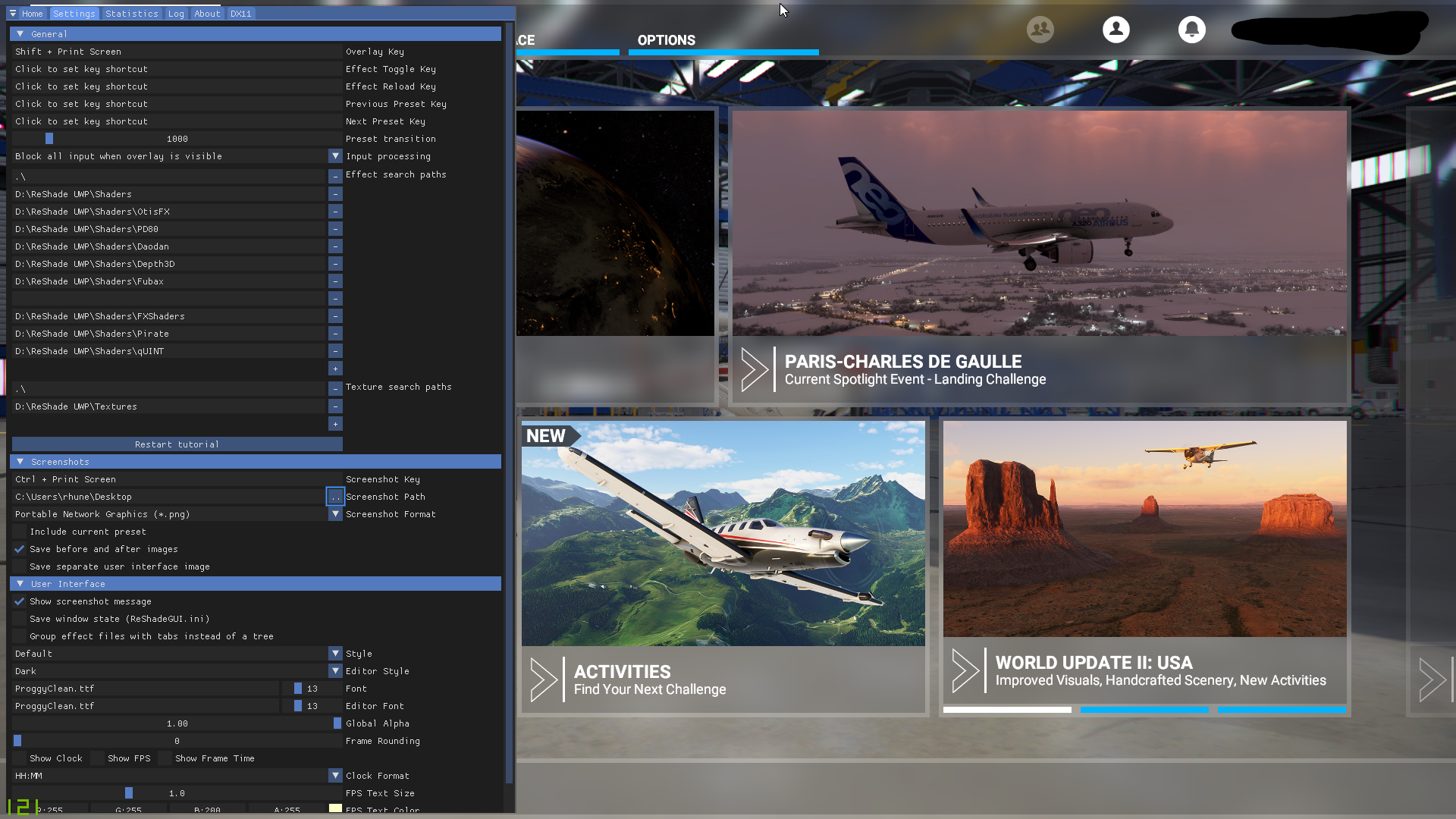Collapse the User Interface section
This screenshot has height=819, width=1456.
click(19, 584)
